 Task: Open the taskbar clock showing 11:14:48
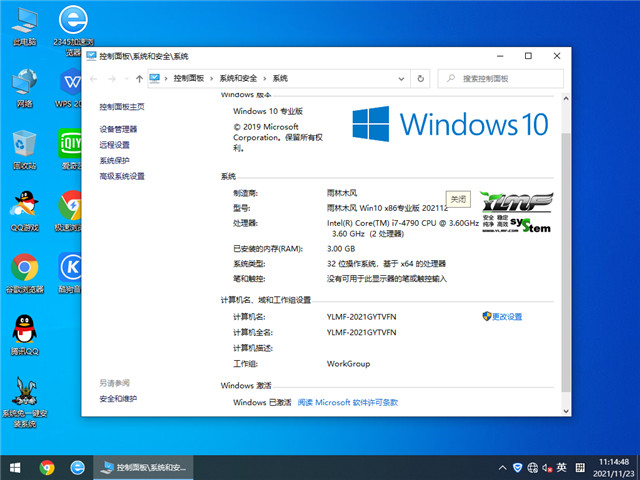(x=614, y=468)
